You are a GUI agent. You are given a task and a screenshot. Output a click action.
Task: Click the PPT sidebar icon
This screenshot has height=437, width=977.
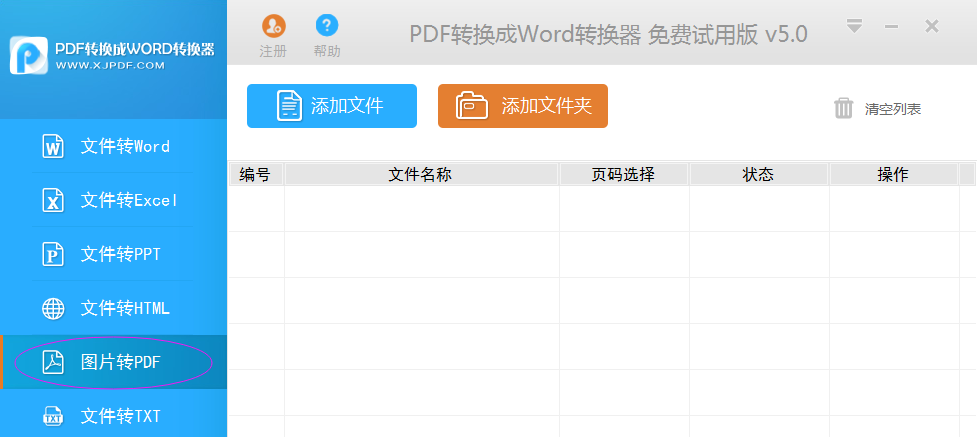tap(53, 254)
